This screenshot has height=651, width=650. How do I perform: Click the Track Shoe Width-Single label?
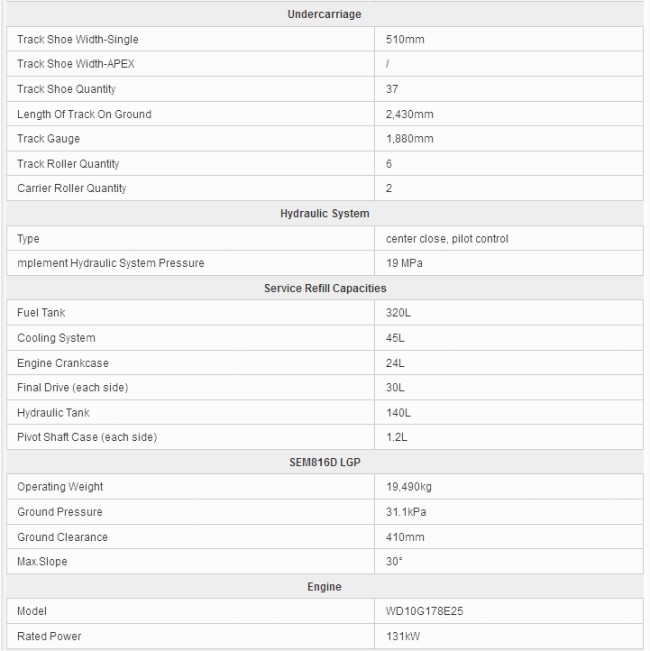[78, 40]
